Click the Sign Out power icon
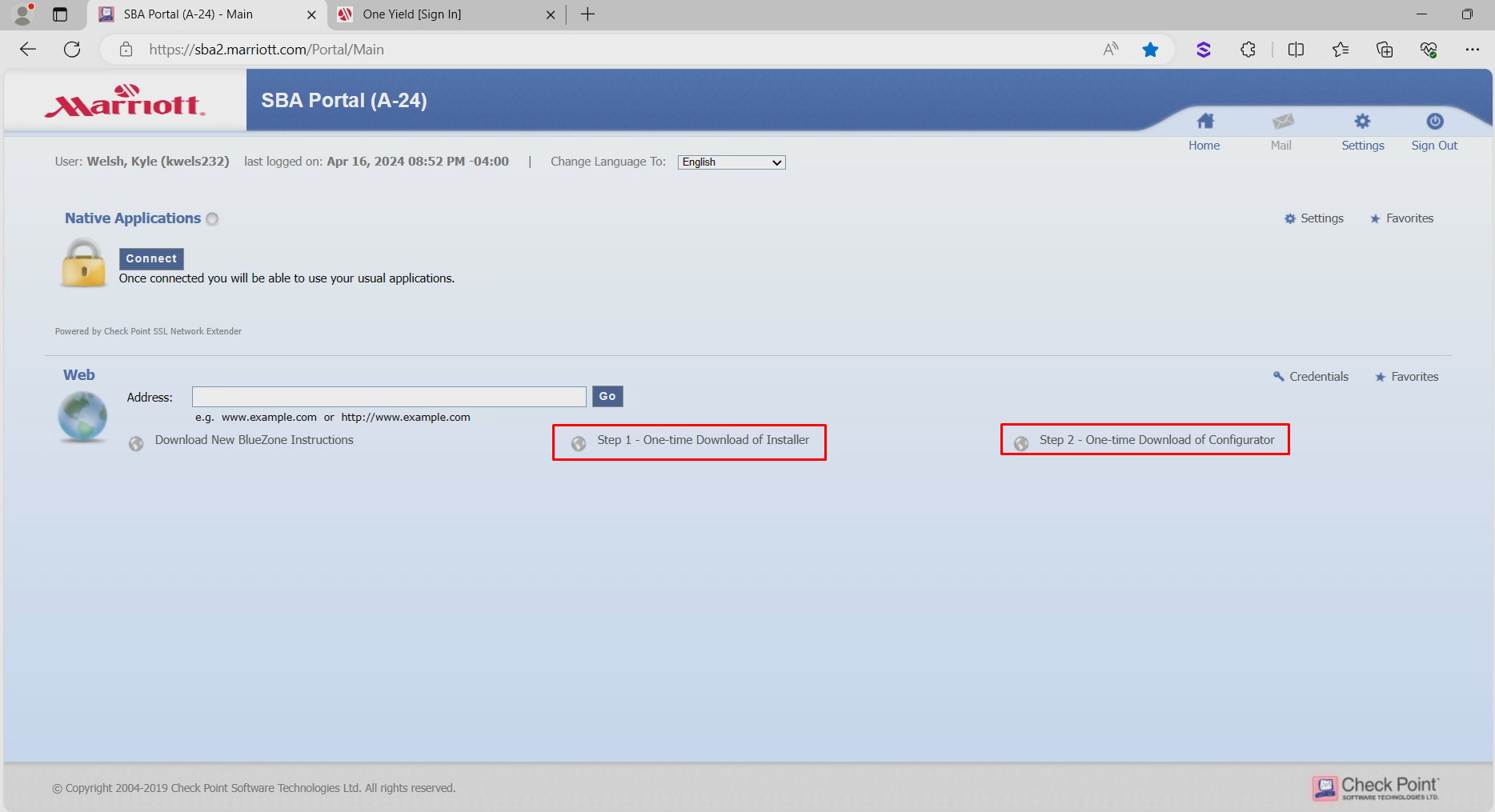1495x812 pixels. [1435, 122]
